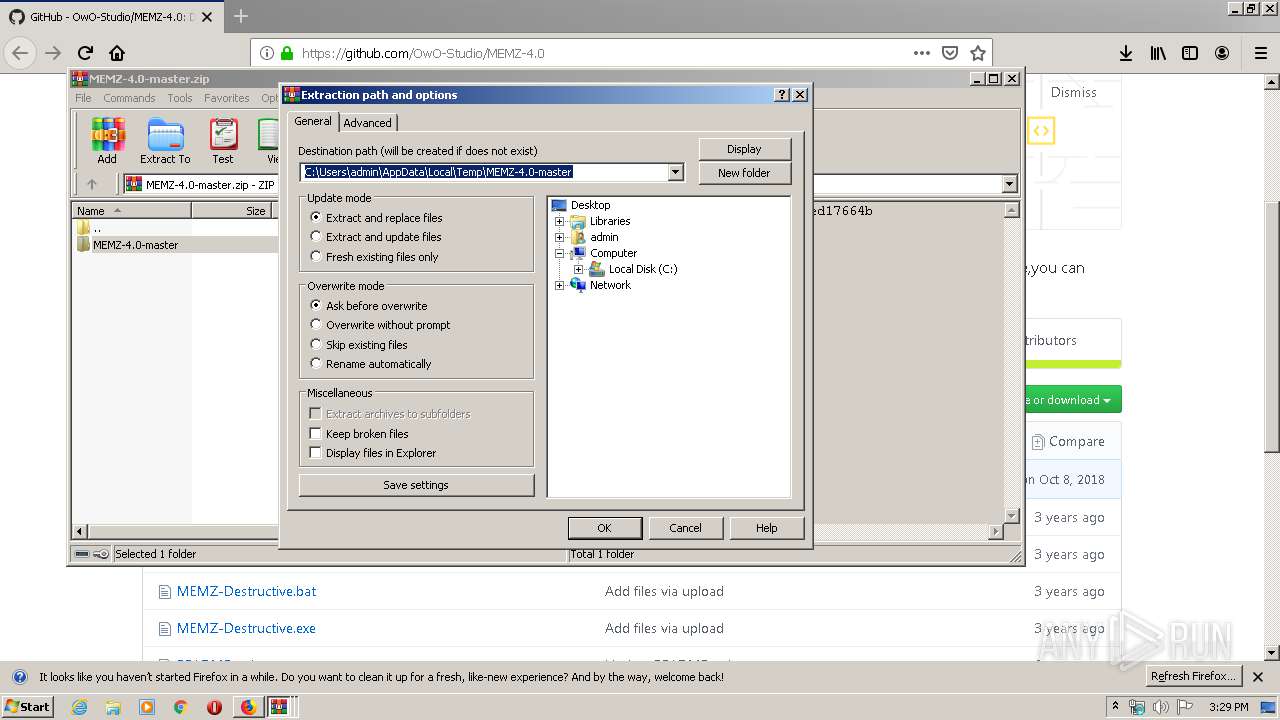Image resolution: width=1280 pixels, height=720 pixels.
Task: Open destination path dropdown arrow
Action: pos(676,172)
